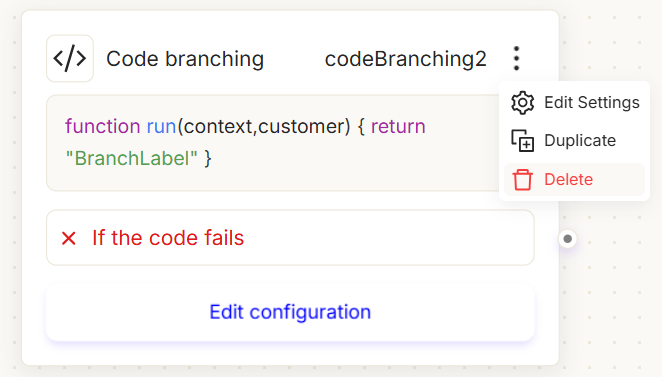Click the codeBranching2 node identifier

[405, 59]
